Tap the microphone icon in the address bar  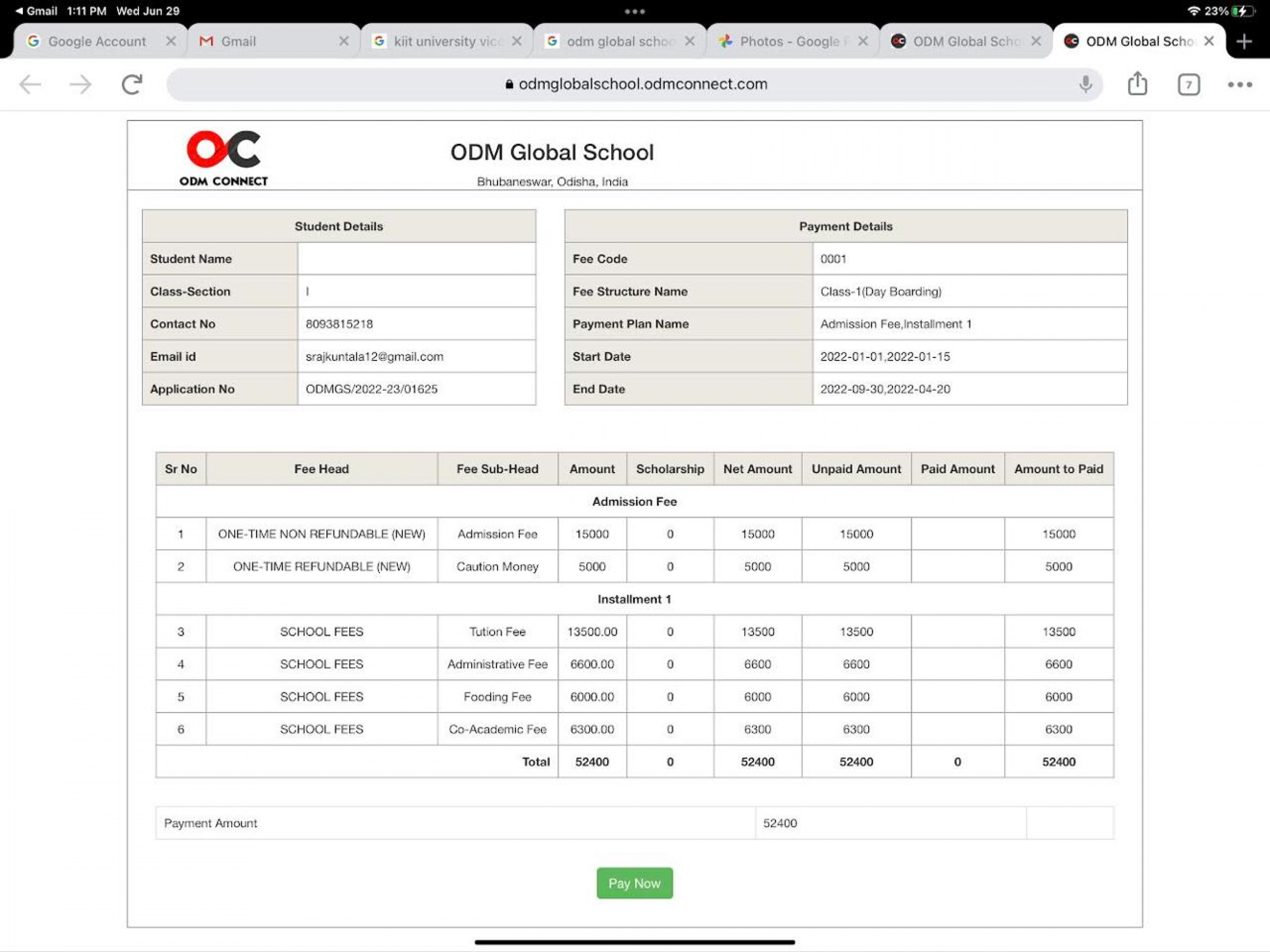1085,84
